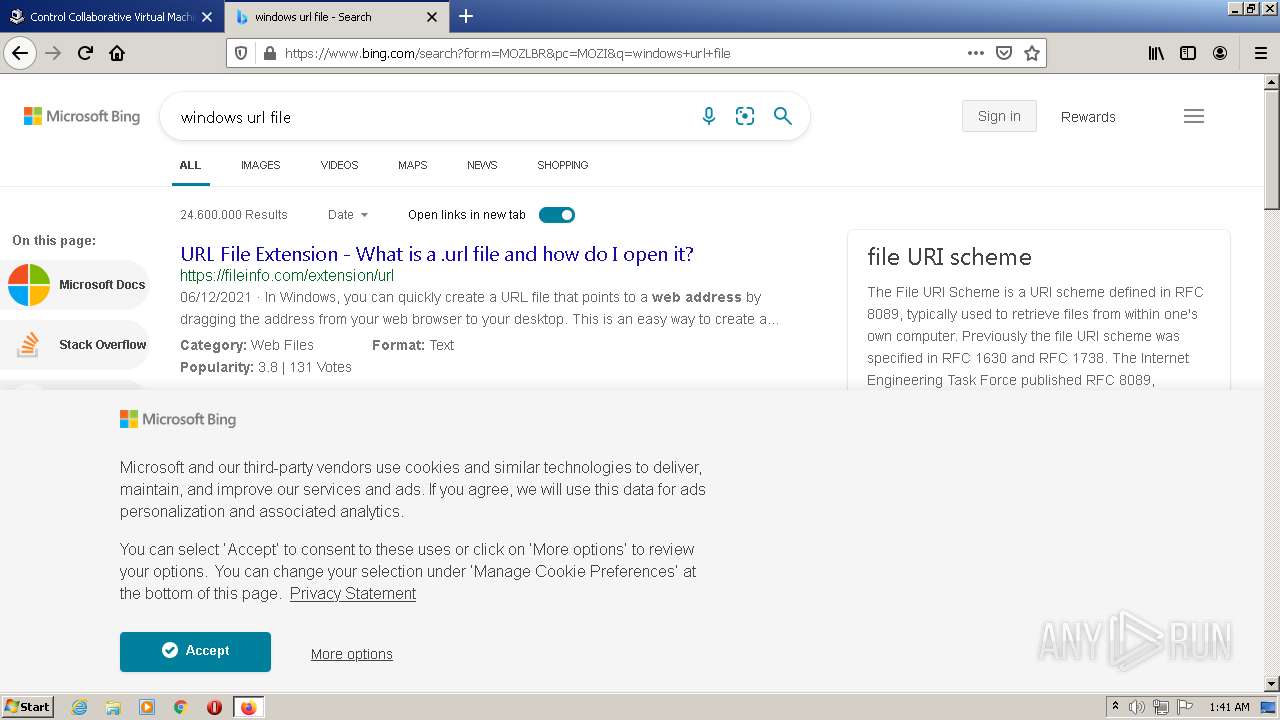
Task: Show the sidebar panel
Action: pyautogui.click(x=1188, y=53)
